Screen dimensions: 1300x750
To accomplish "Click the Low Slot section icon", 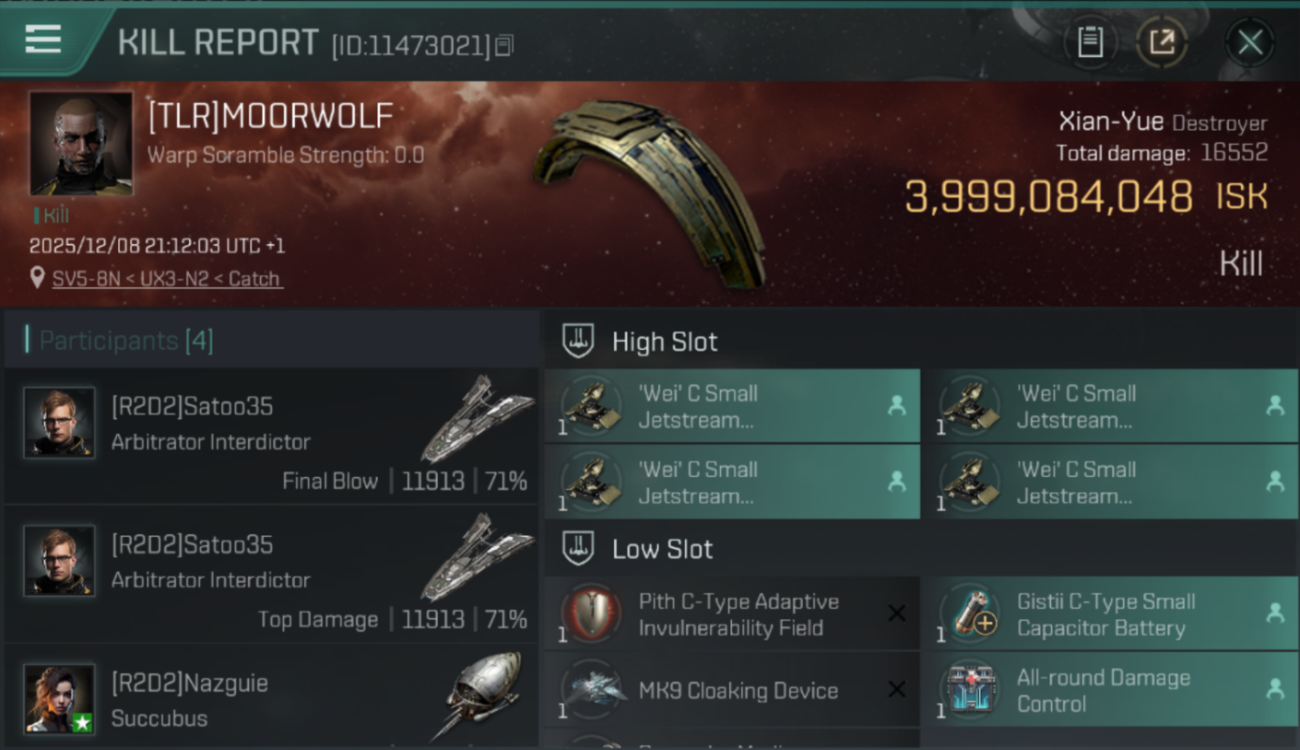I will point(578,548).
